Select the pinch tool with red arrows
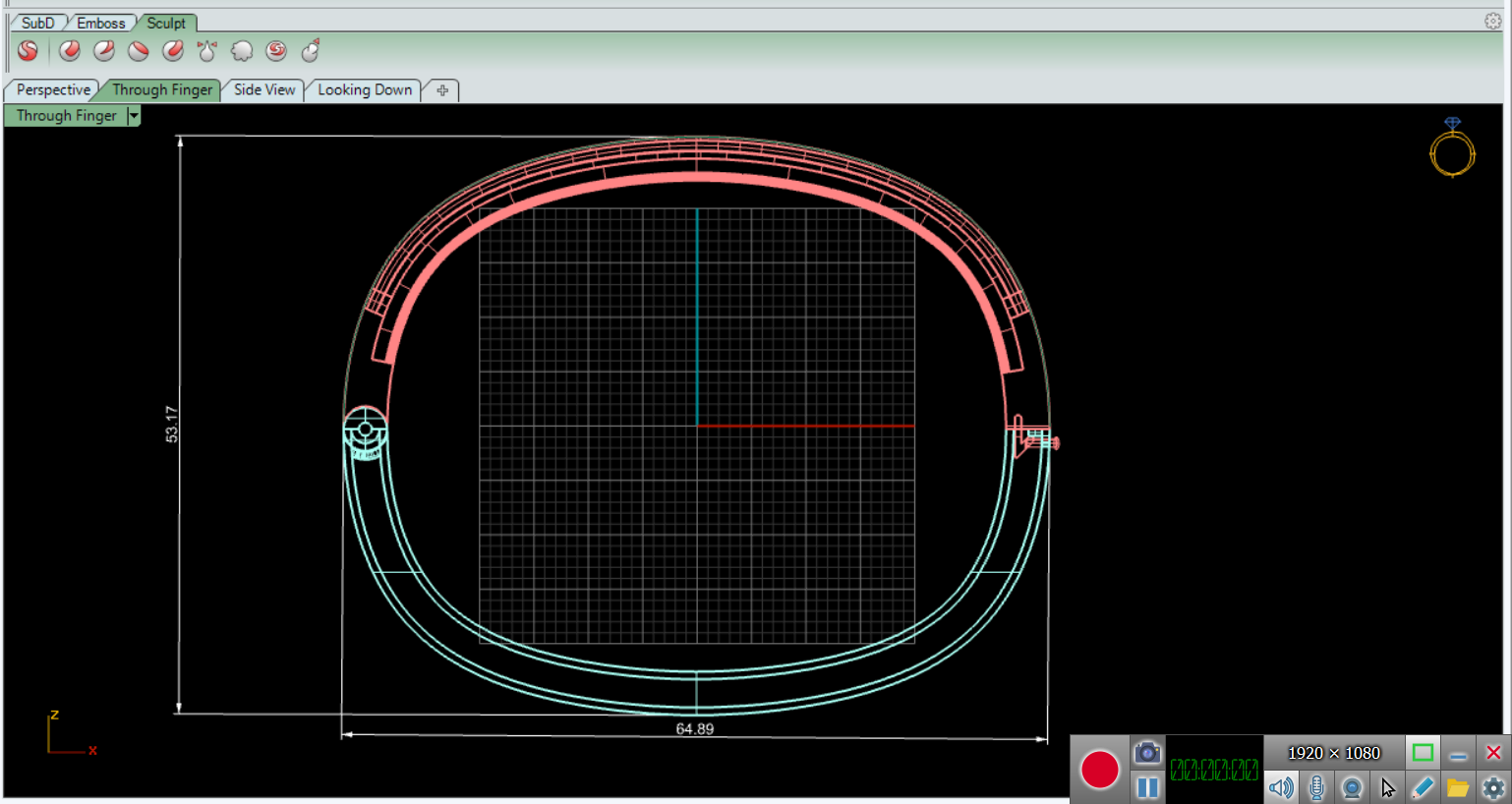This screenshot has width=1512, height=804. pos(207,50)
